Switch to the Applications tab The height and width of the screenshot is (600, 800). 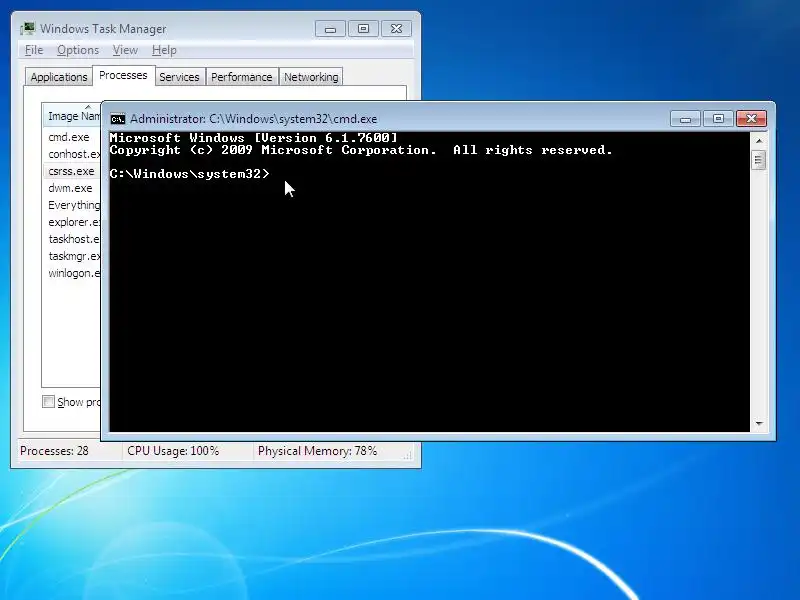59,77
